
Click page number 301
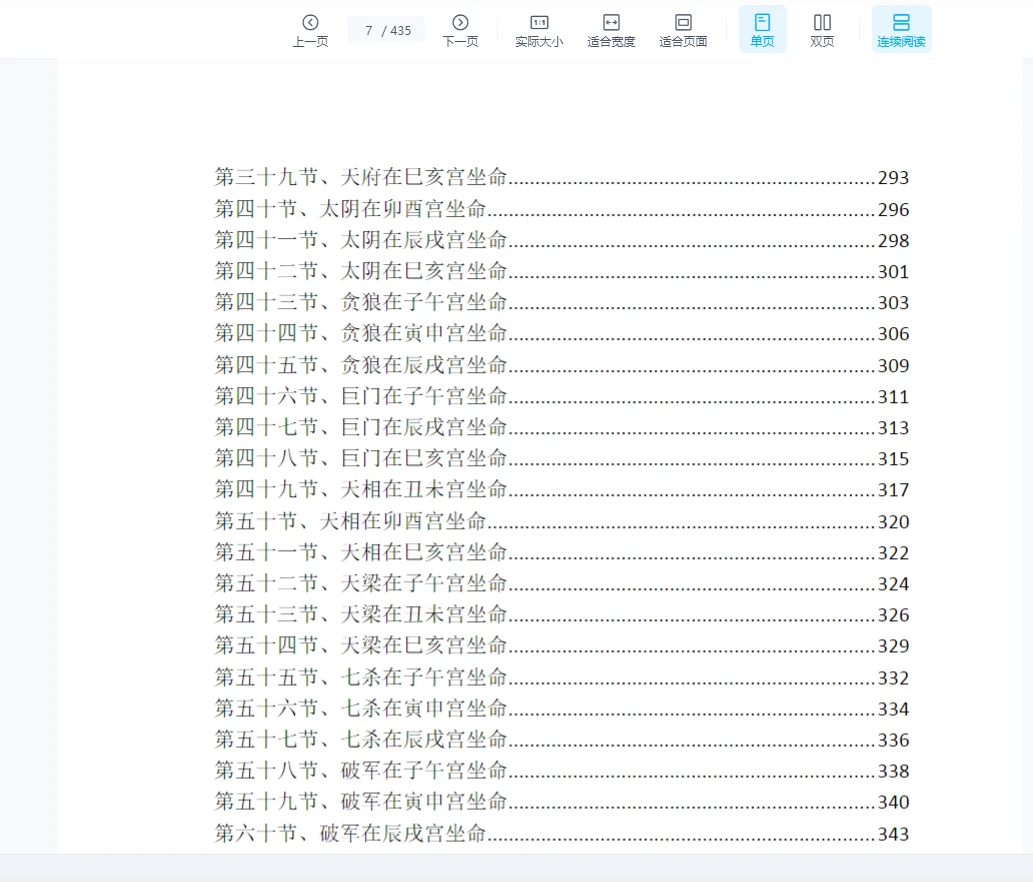click(893, 271)
